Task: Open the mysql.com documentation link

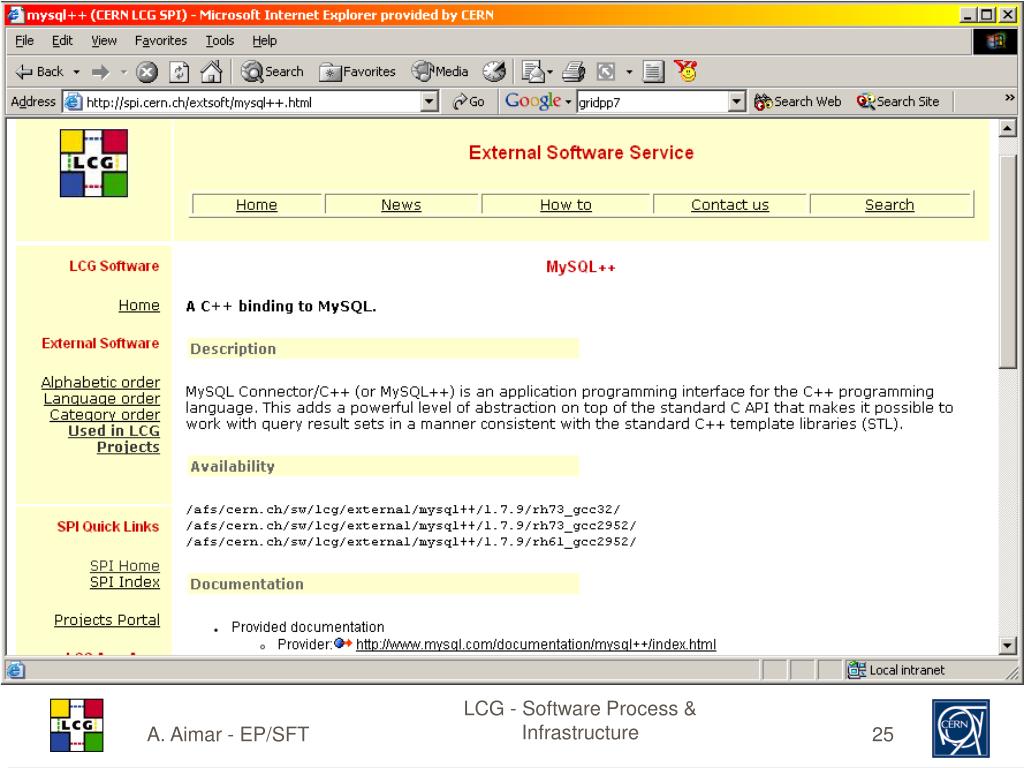Action: 536,645
